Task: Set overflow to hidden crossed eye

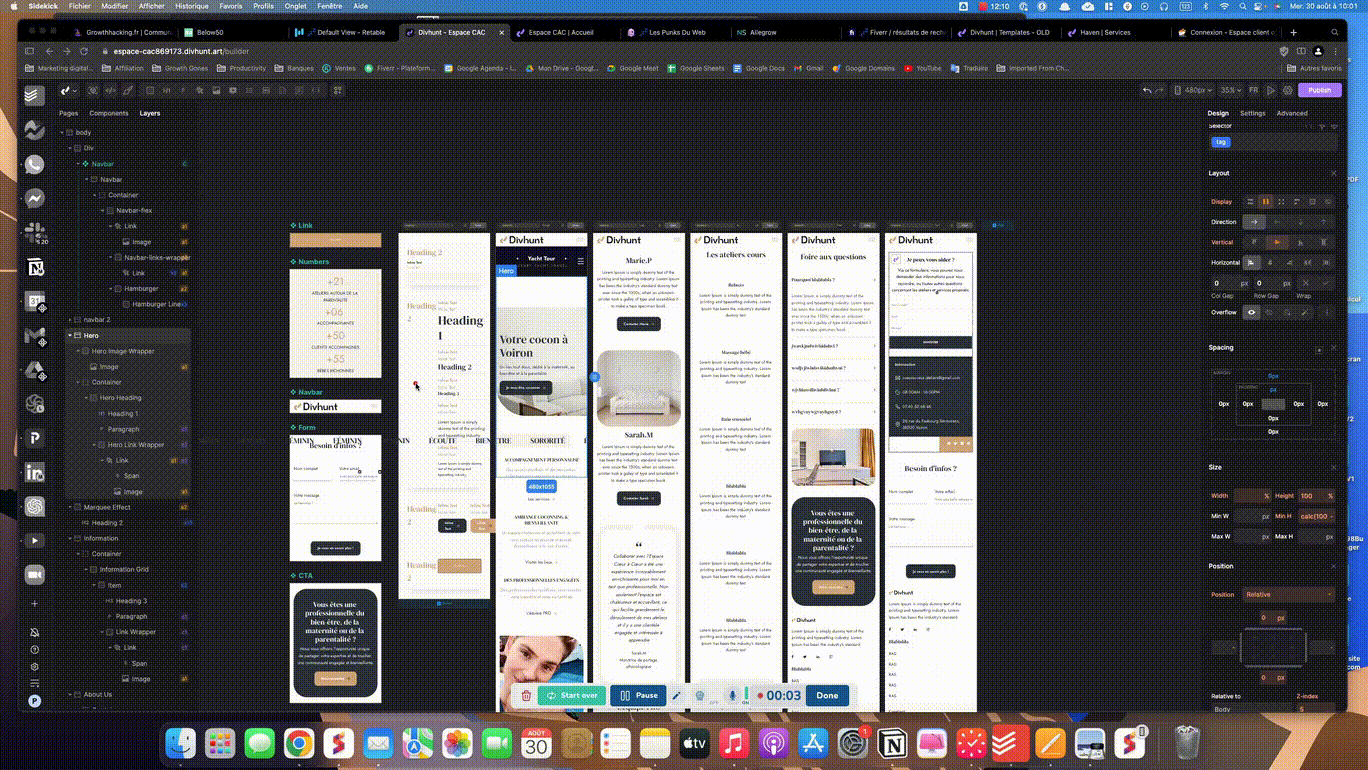Action: click(x=1269, y=312)
